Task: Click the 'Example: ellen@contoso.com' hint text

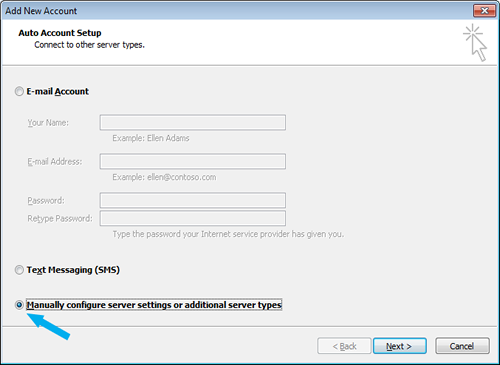Action: click(x=164, y=177)
